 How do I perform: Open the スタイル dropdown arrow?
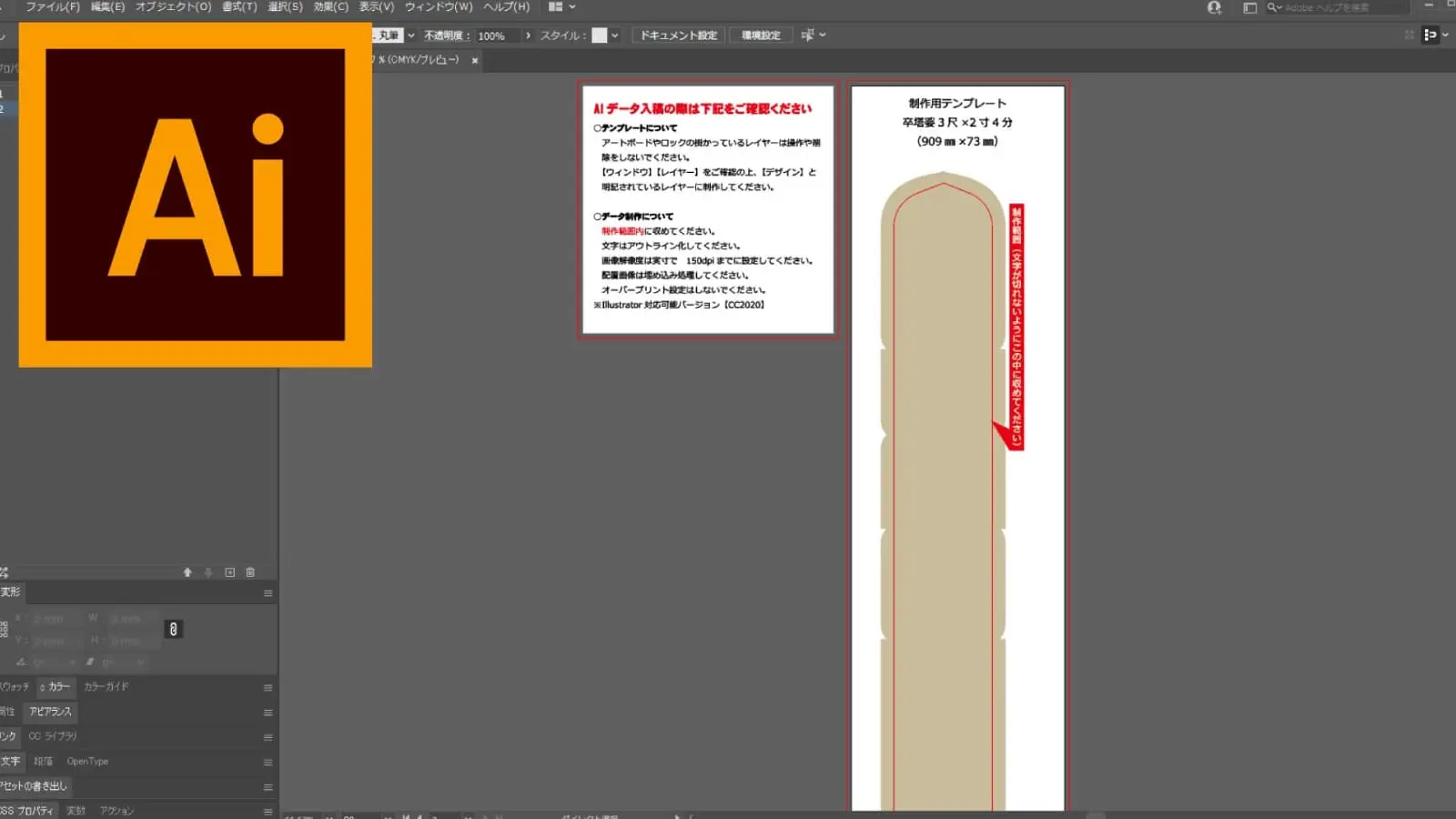(615, 35)
